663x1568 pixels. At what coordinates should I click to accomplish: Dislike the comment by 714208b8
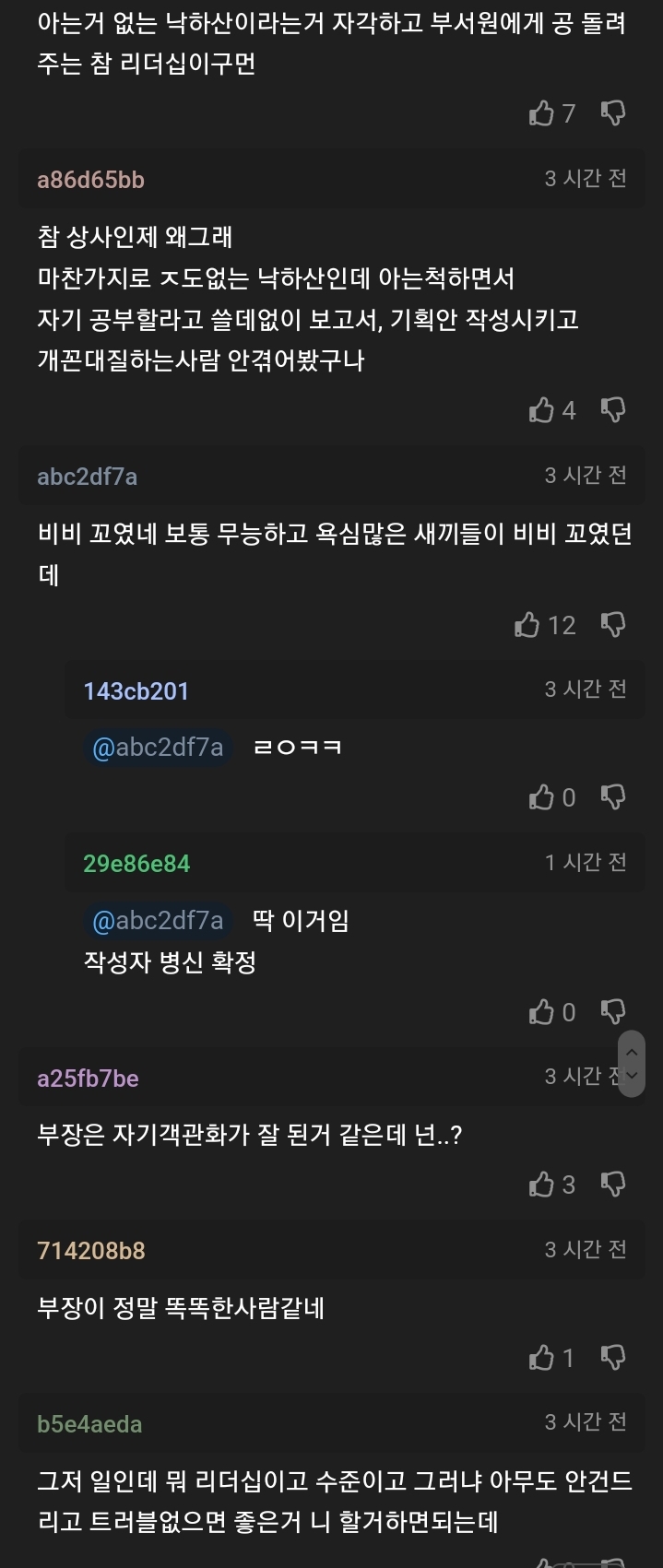point(613,1358)
